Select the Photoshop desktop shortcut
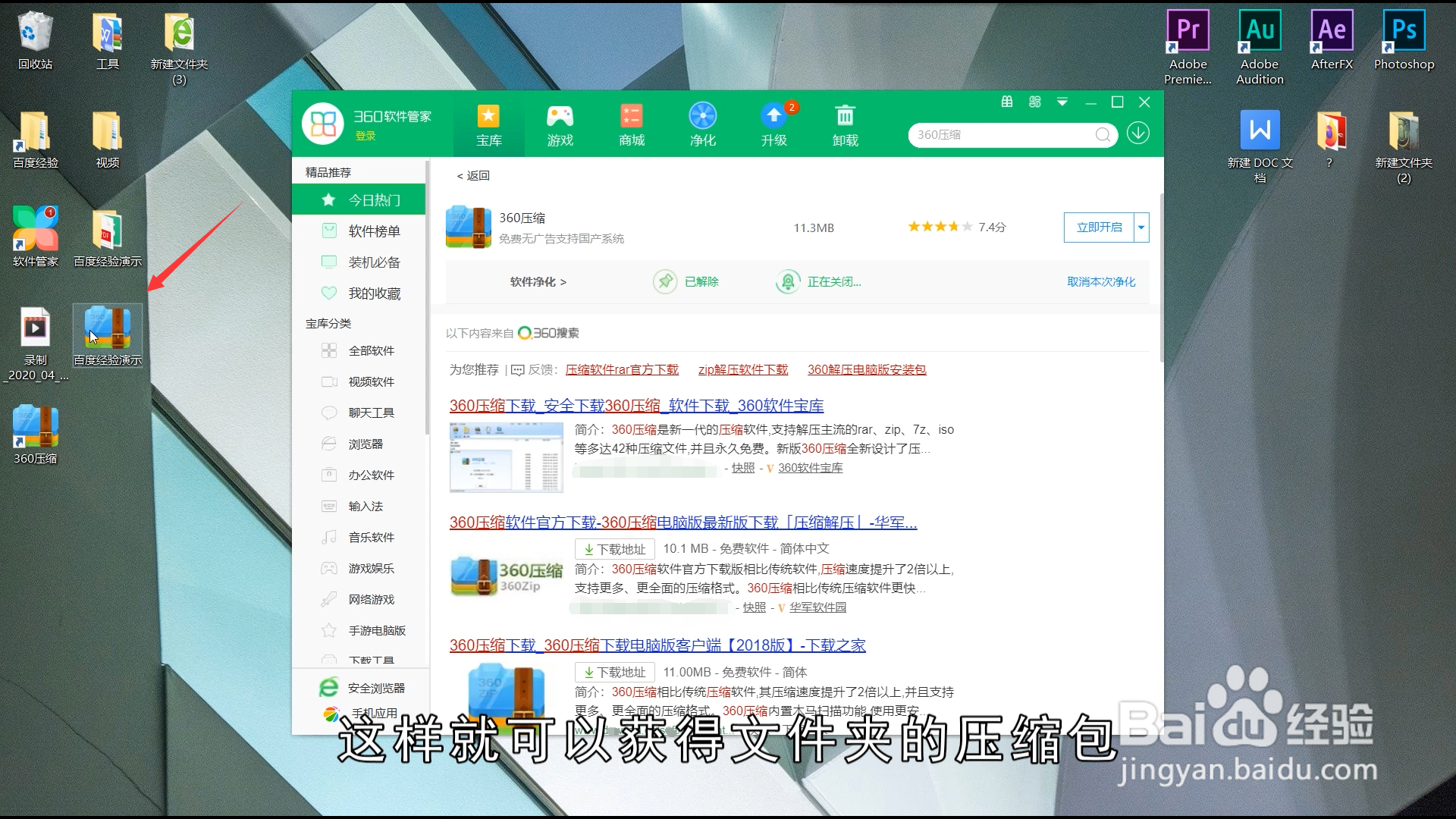Screen dimensions: 1456x819 pos(1404,41)
